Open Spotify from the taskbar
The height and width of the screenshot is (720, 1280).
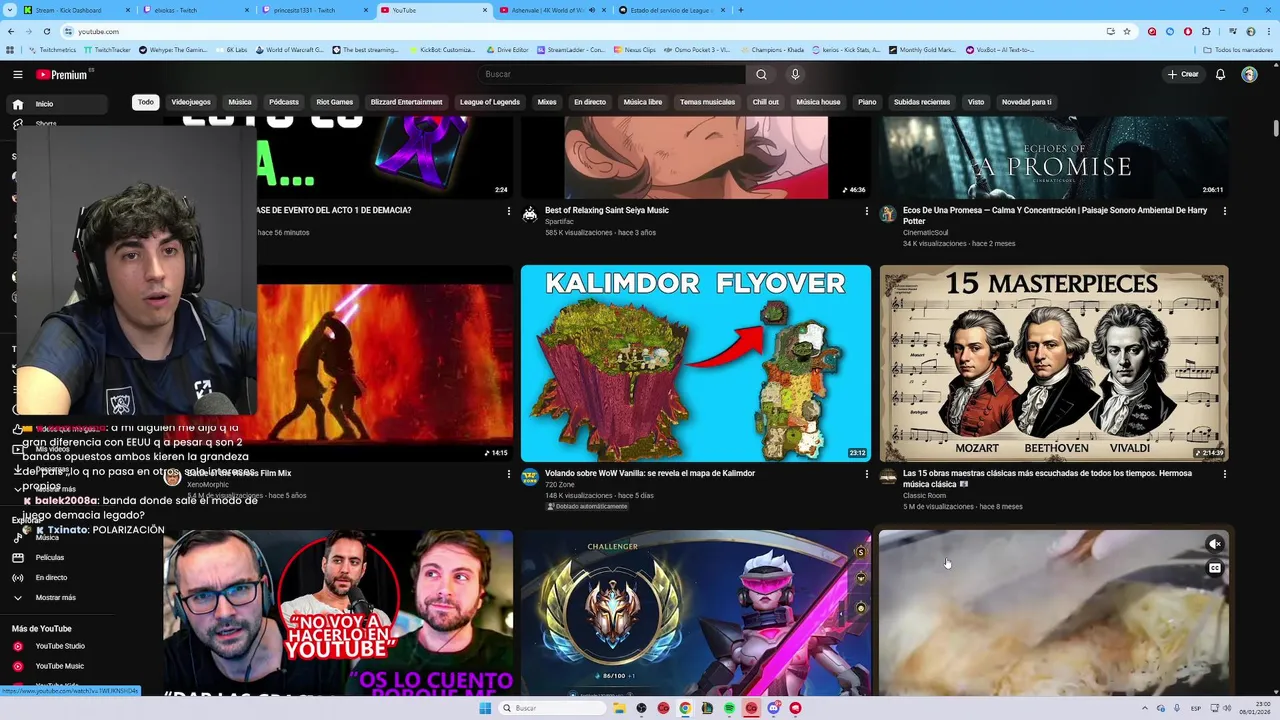729,708
